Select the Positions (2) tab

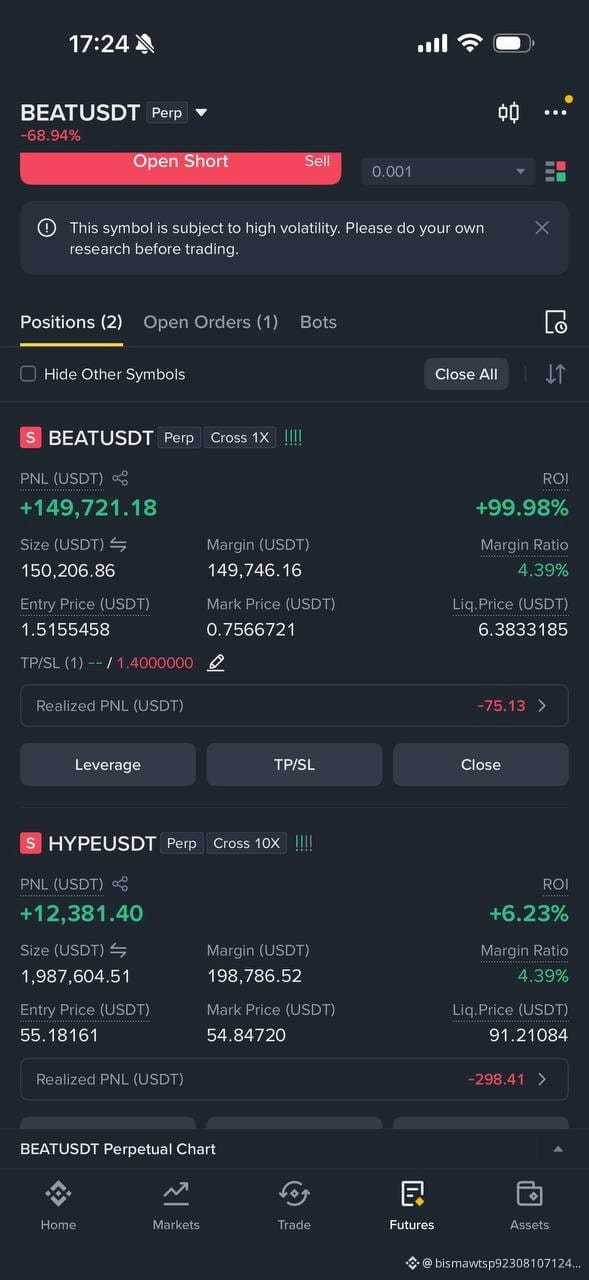71,322
